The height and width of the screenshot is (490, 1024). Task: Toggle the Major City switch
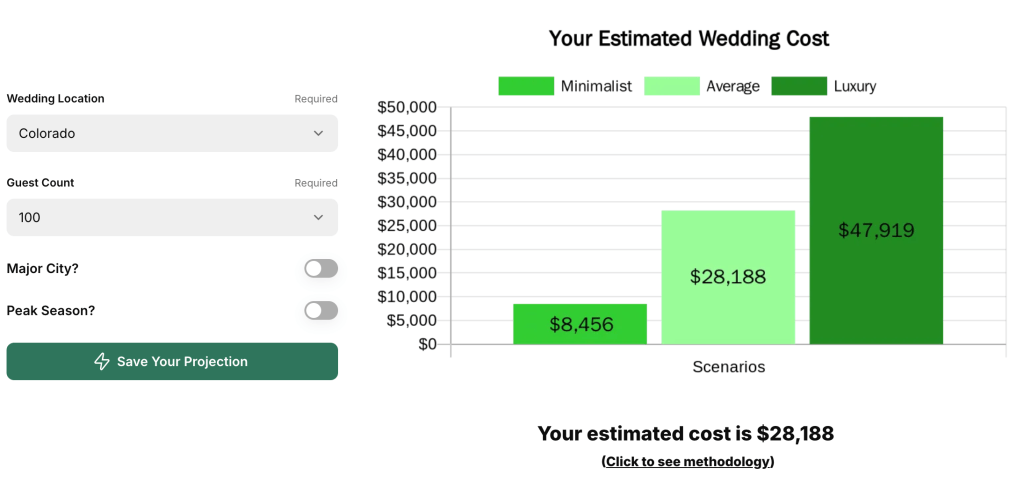321,268
